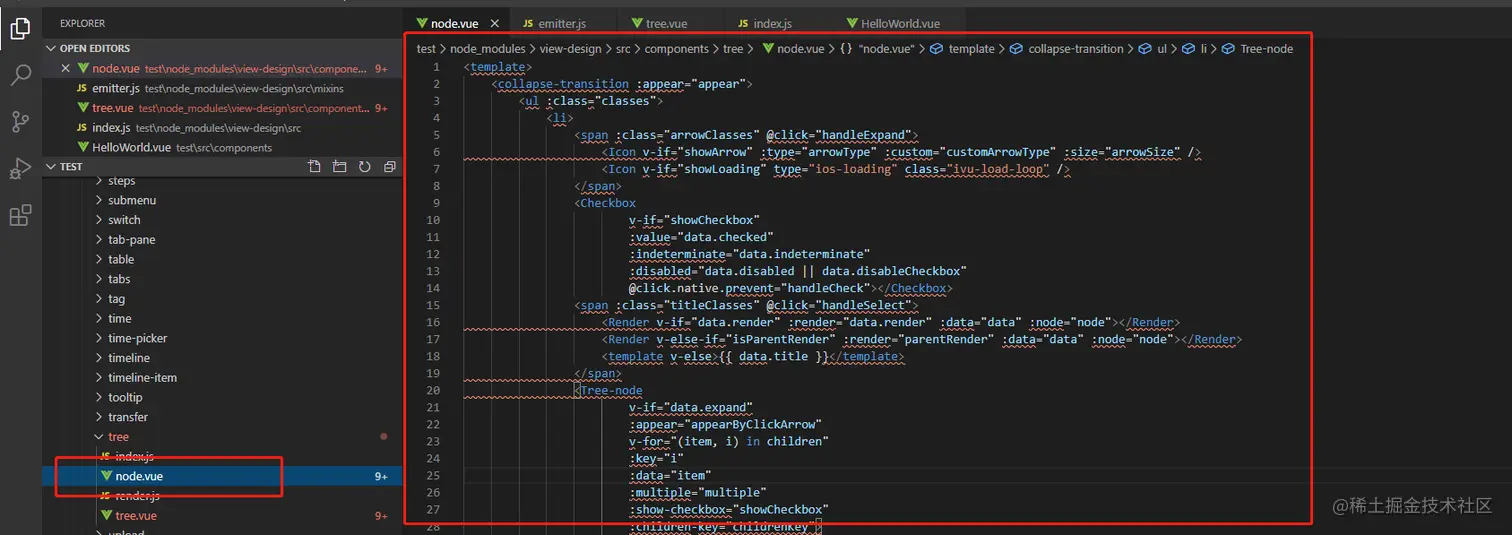The height and width of the screenshot is (535, 1512).
Task: Click the EXPLORER panel title
Action: pyautogui.click(x=82, y=23)
